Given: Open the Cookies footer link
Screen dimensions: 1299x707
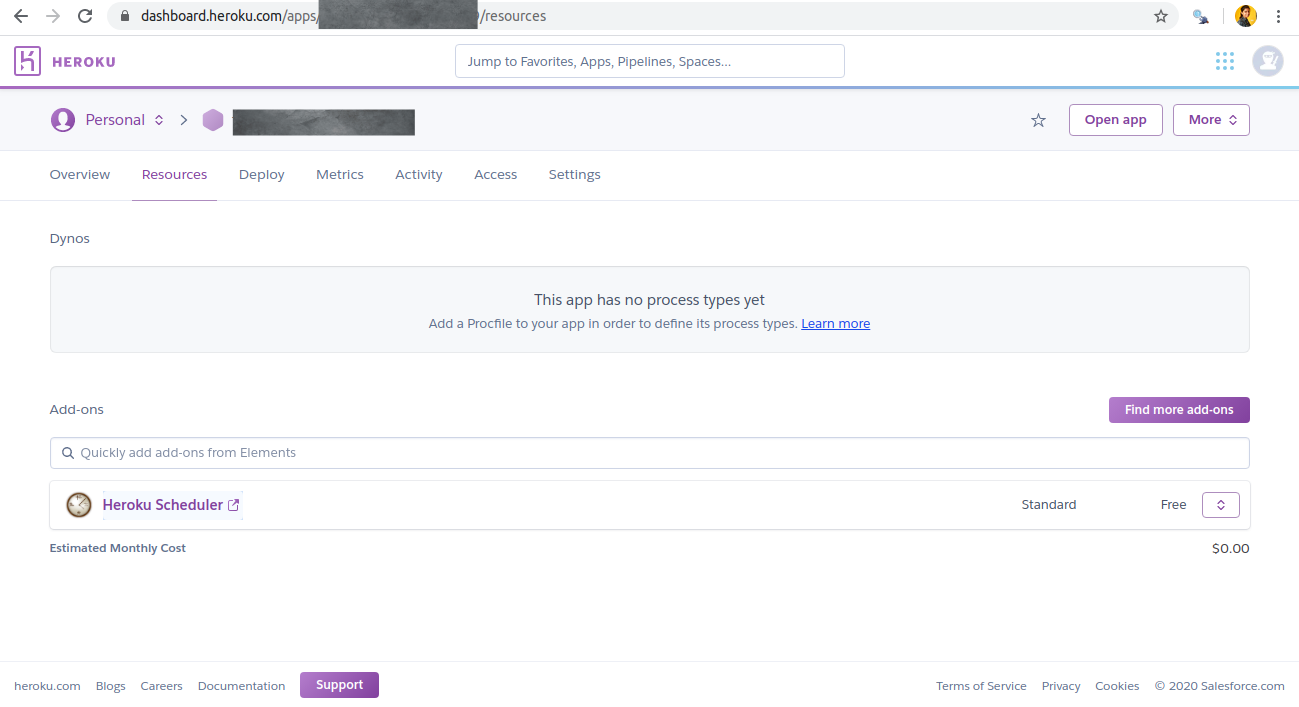Looking at the screenshot, I should coord(1117,686).
